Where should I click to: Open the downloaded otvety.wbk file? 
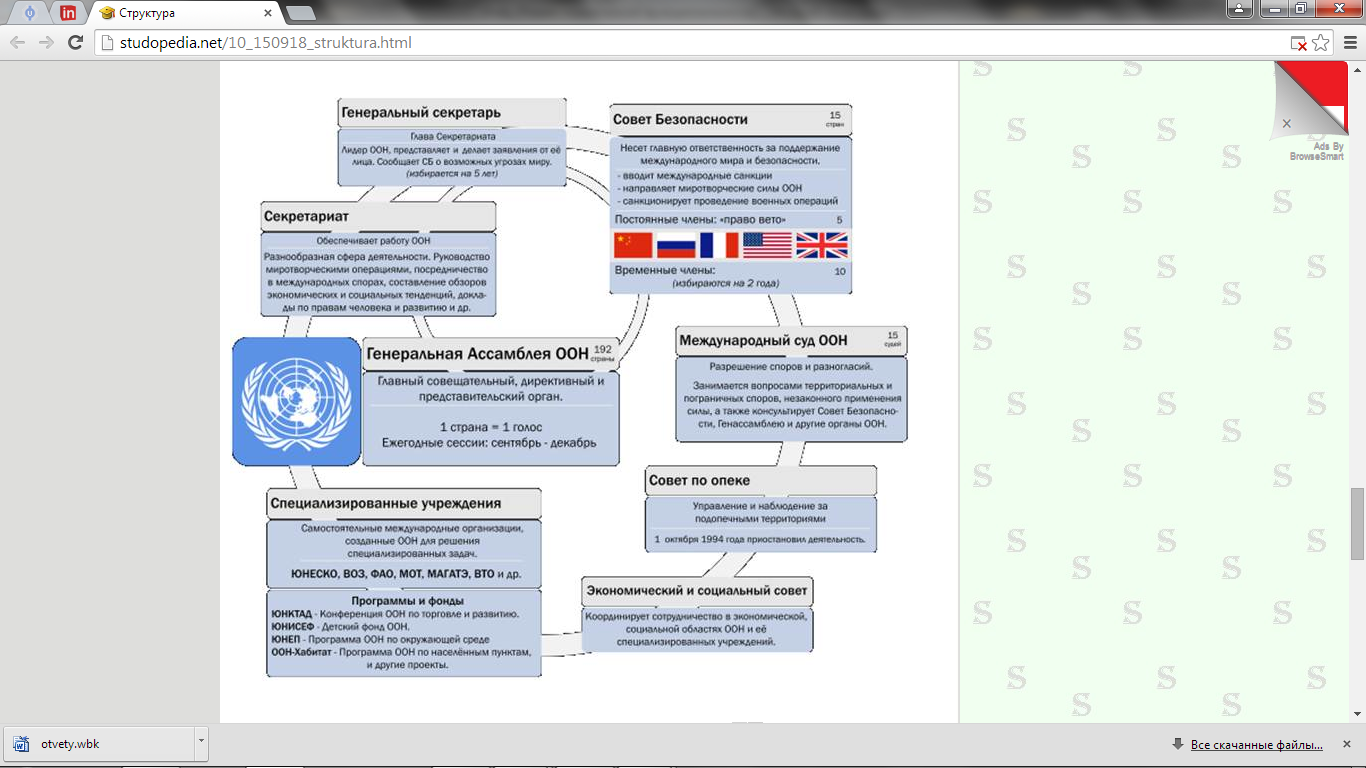[98, 744]
